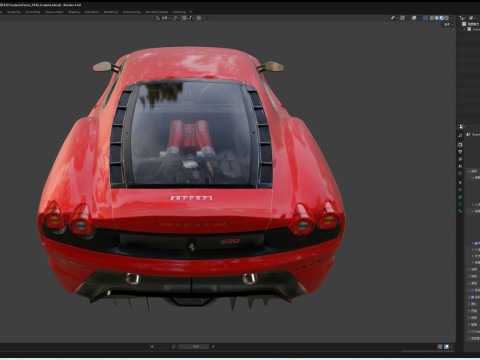Viewport: 480px width, 360px height.
Task: Open the View Layer properties tab
Action: 460,159
